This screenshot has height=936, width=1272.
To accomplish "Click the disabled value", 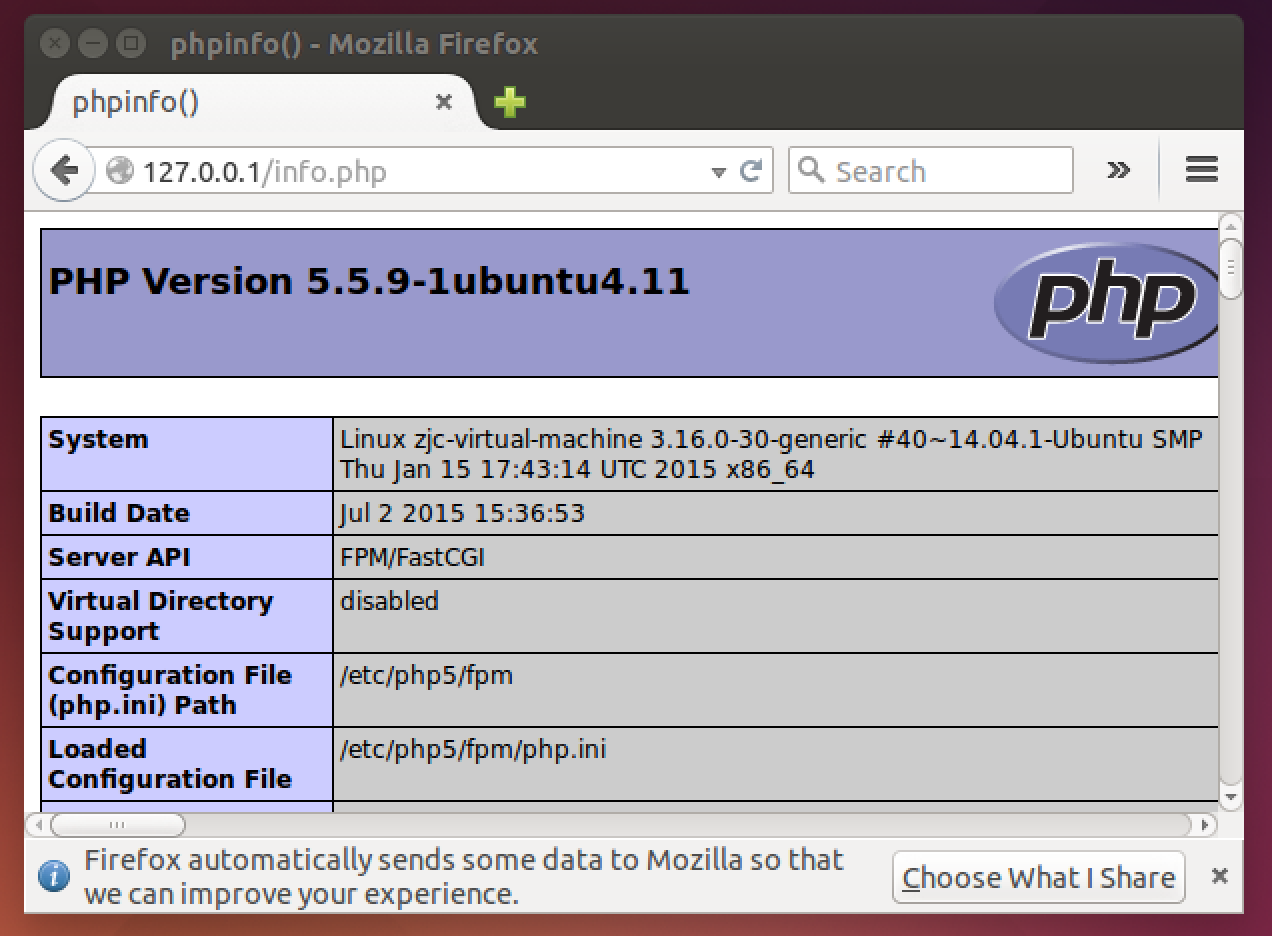I will [x=389, y=601].
